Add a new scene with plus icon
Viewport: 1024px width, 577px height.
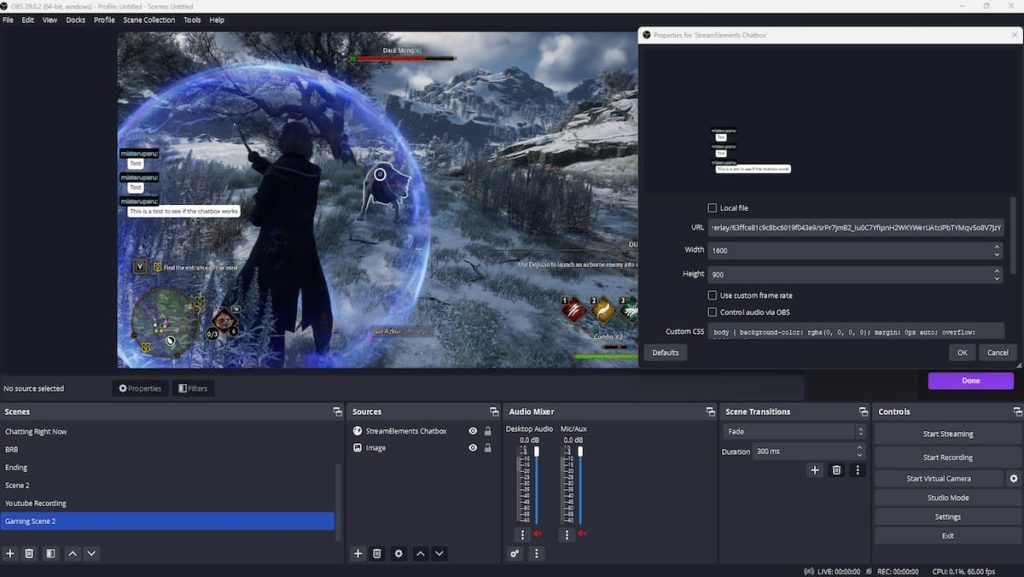(x=10, y=554)
